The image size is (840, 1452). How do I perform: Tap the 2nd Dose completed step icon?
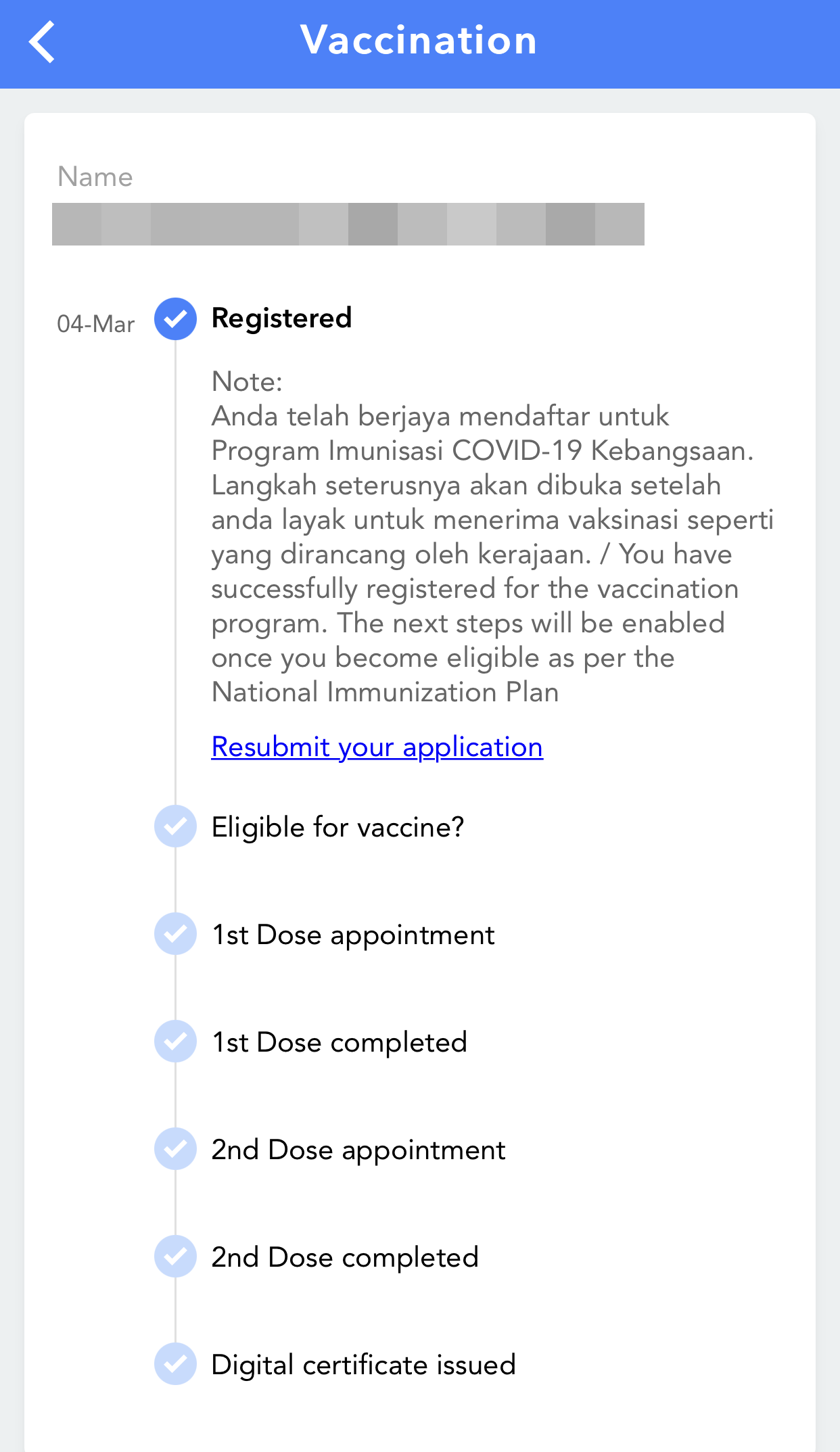tap(175, 1257)
